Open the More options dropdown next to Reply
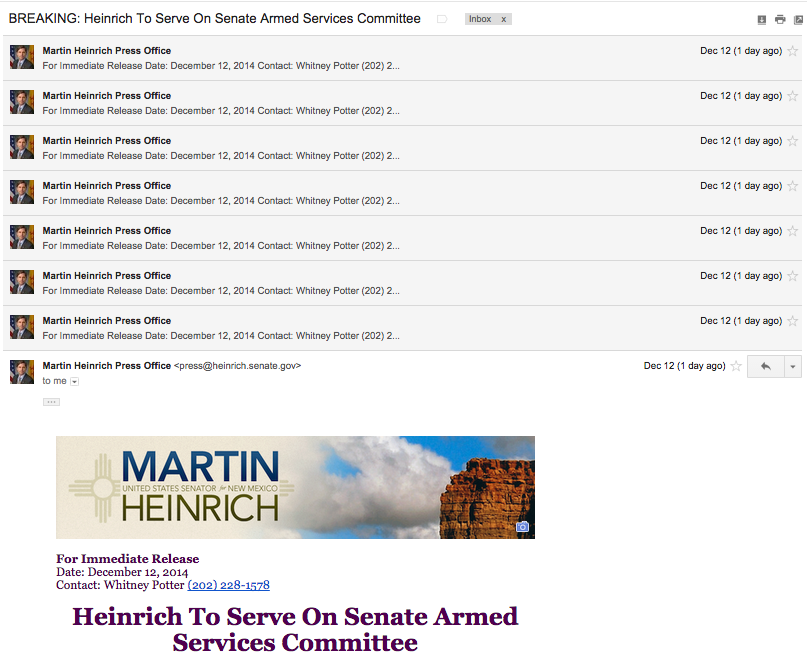The image size is (807, 666). point(793,366)
